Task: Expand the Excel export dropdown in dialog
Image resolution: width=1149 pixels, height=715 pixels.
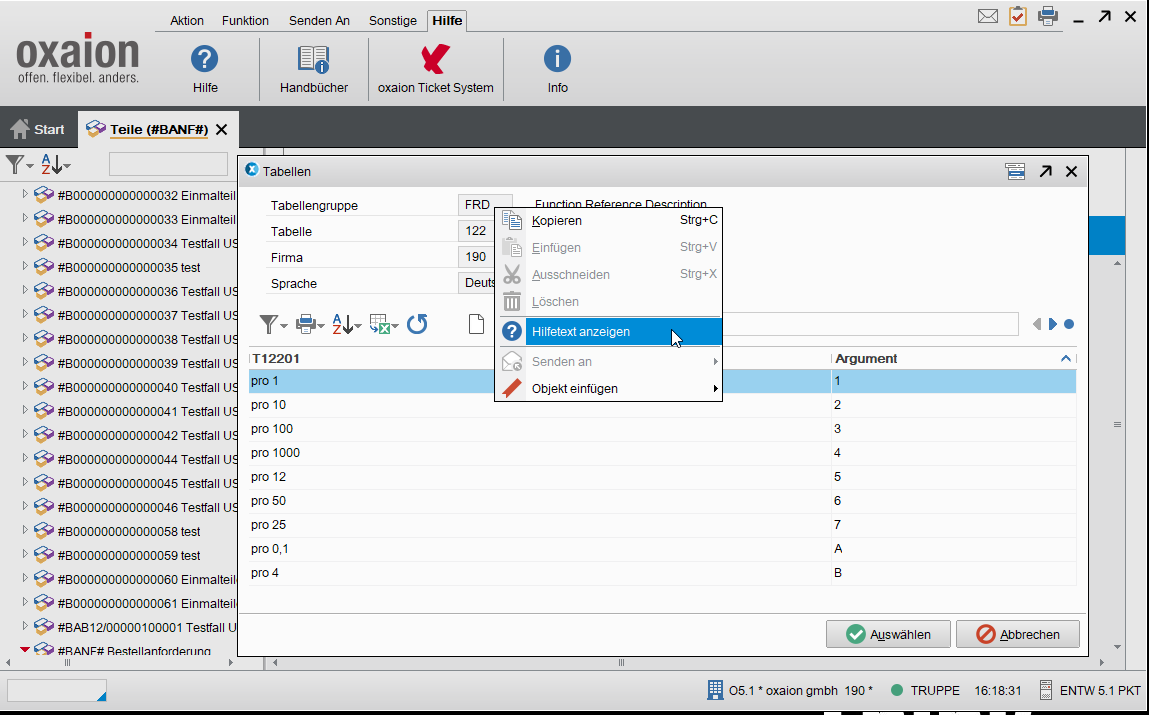Action: pyautogui.click(x=383, y=324)
